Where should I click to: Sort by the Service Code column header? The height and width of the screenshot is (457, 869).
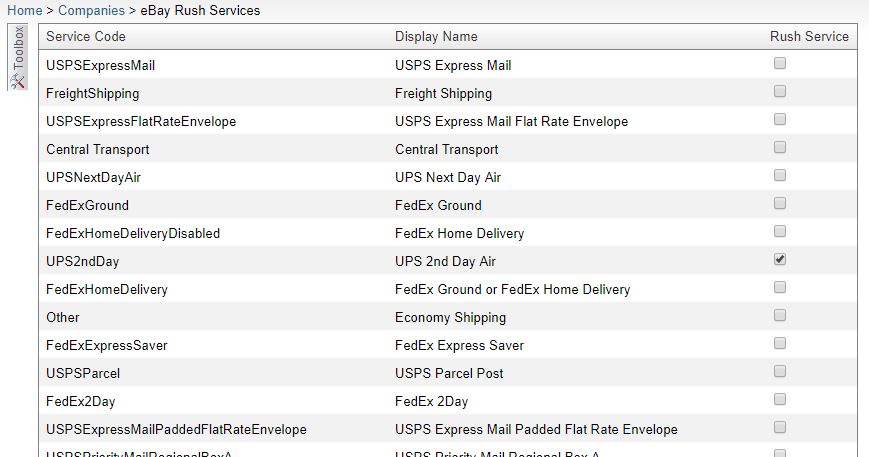[86, 37]
